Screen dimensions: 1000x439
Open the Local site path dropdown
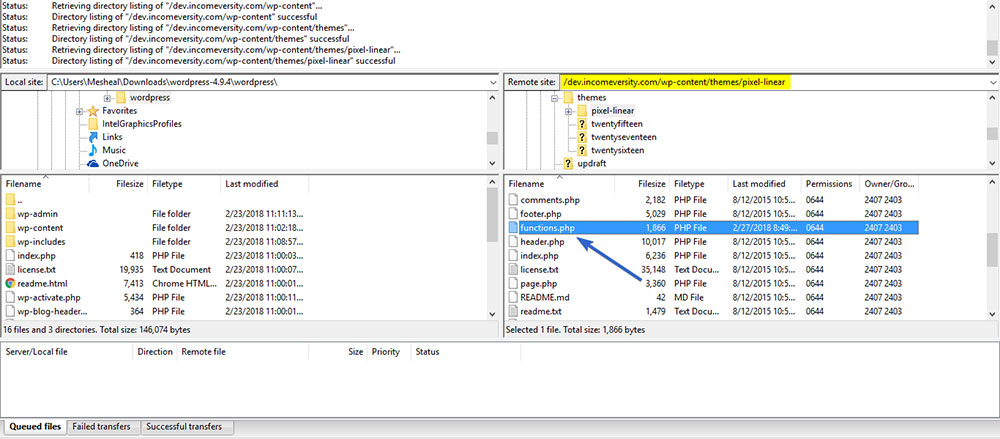492,81
